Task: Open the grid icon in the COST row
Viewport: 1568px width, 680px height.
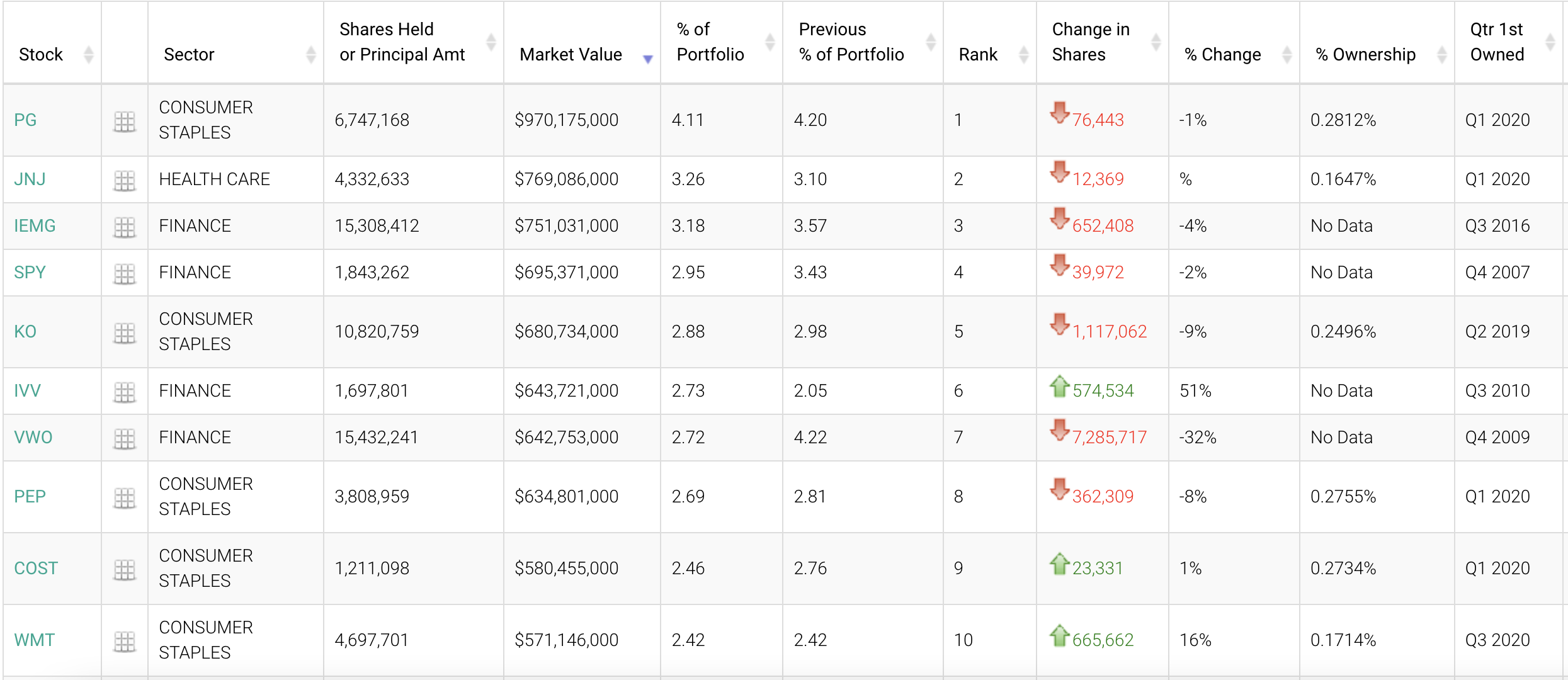Action: coord(125,570)
